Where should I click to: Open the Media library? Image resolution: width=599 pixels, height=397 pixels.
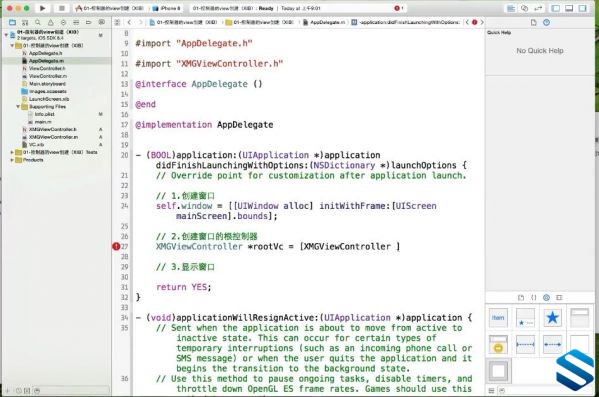[560, 298]
